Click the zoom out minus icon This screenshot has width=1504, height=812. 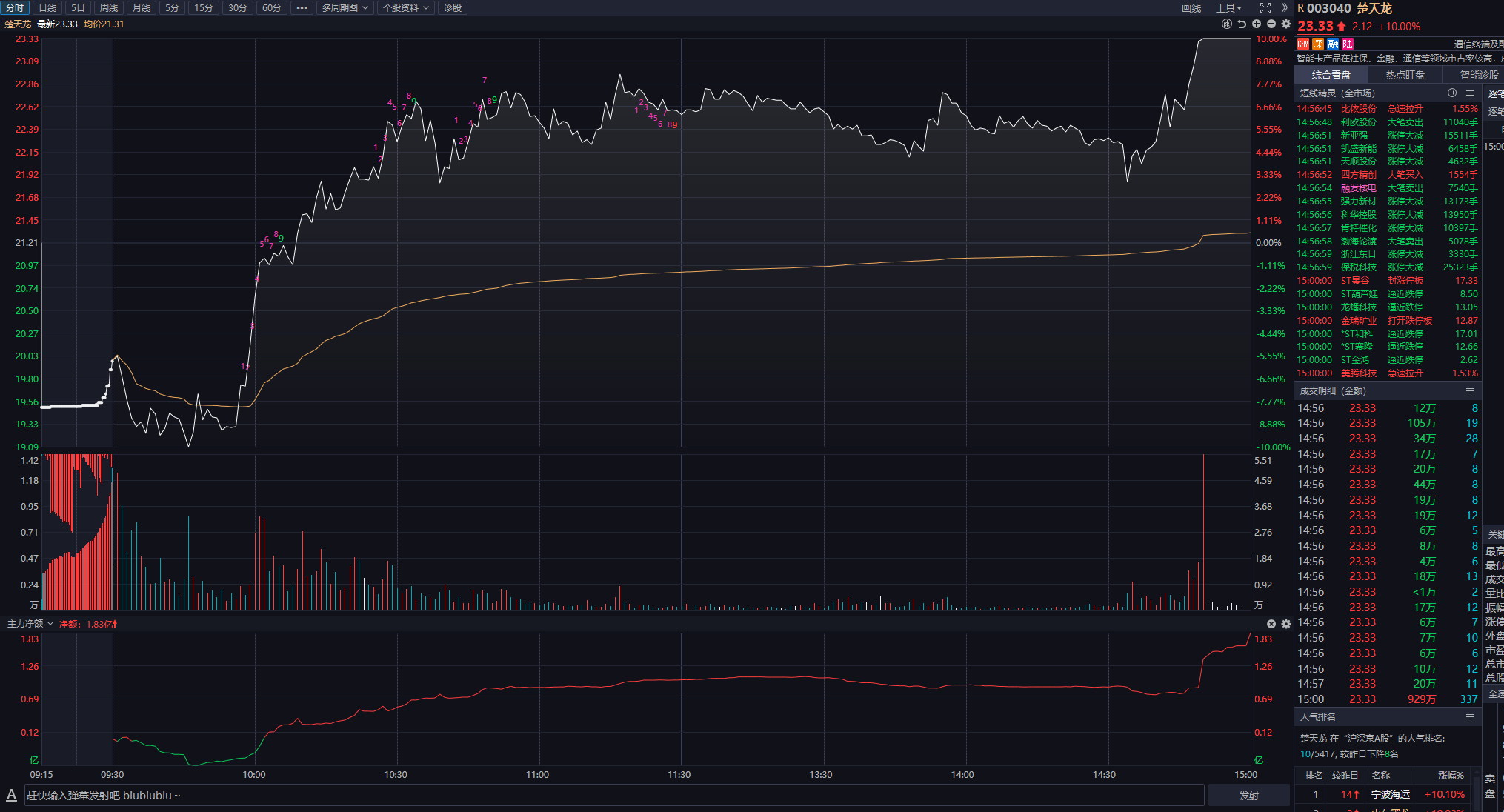pos(1271,24)
